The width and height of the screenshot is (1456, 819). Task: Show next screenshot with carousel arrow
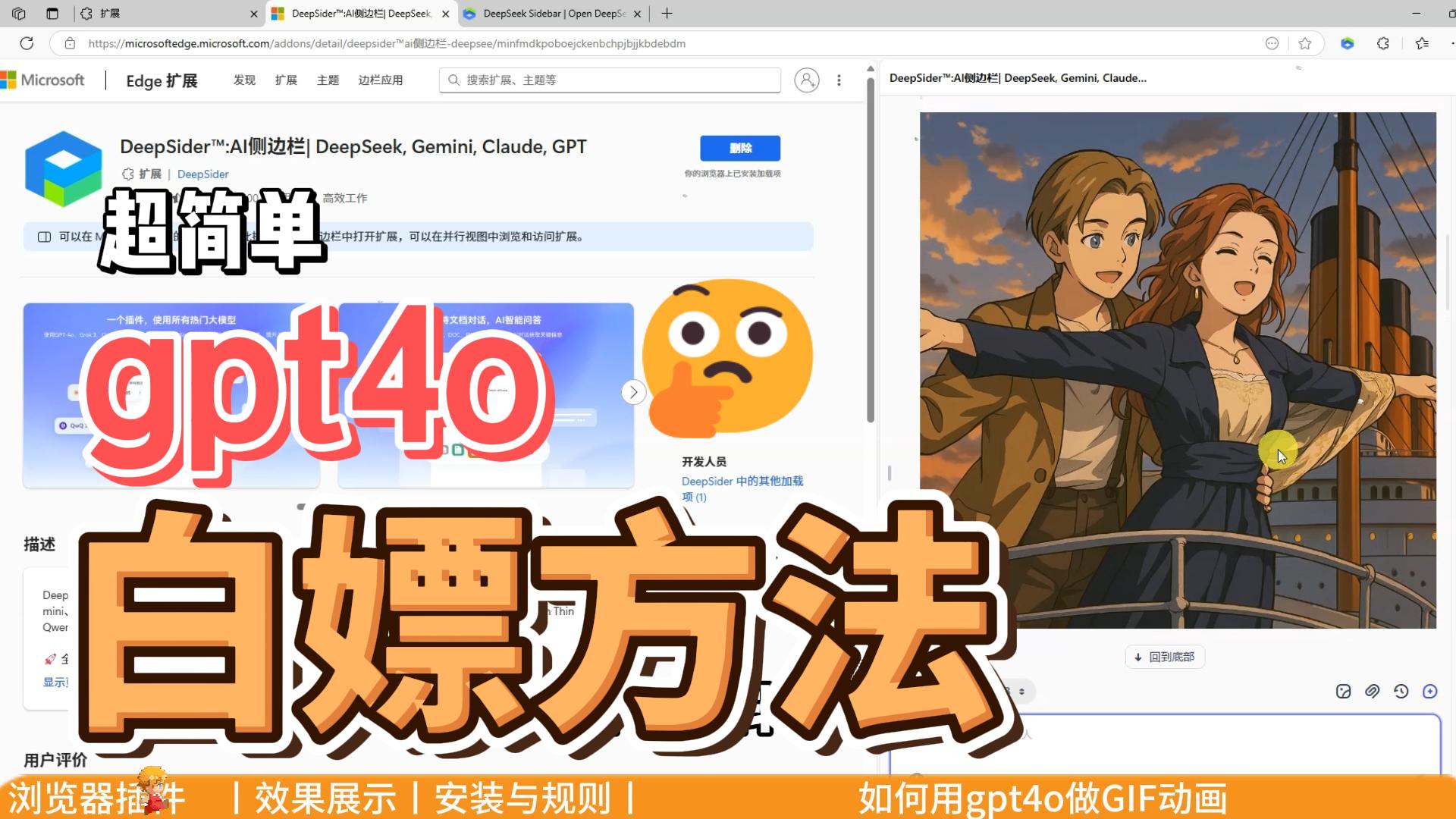[x=633, y=392]
